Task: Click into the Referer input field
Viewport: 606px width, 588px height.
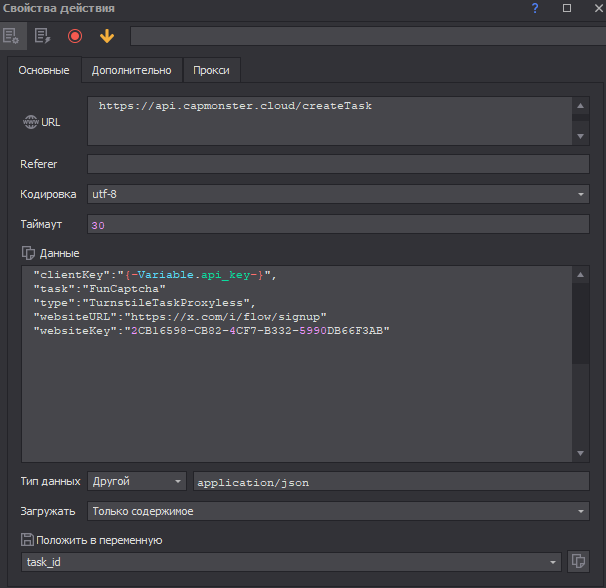Action: pos(338,164)
